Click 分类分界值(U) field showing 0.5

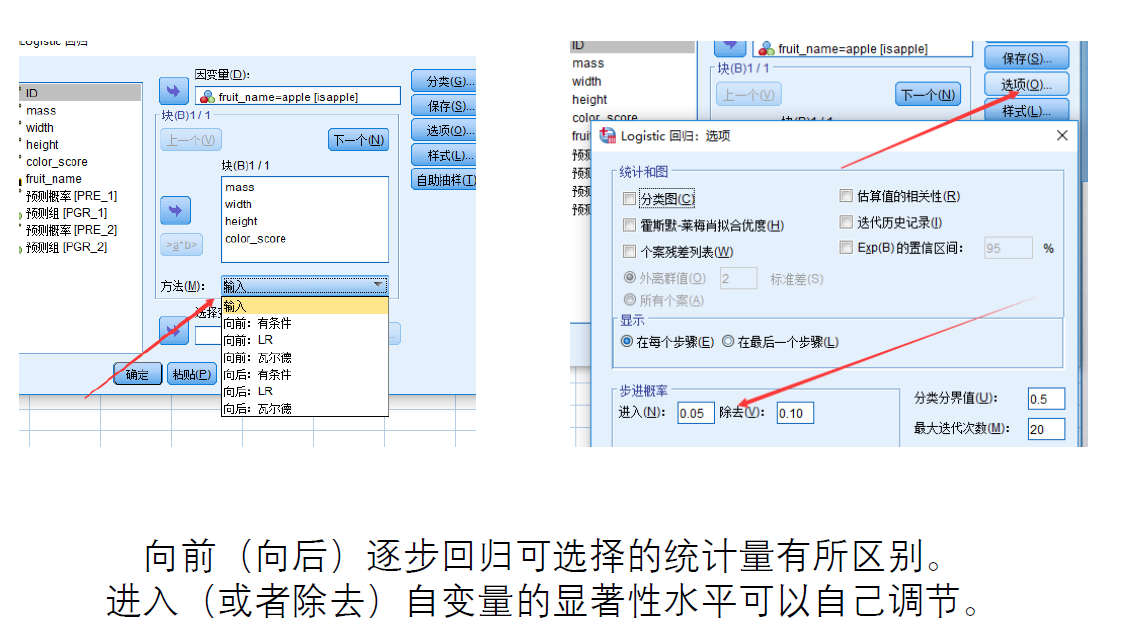[x=1046, y=399]
